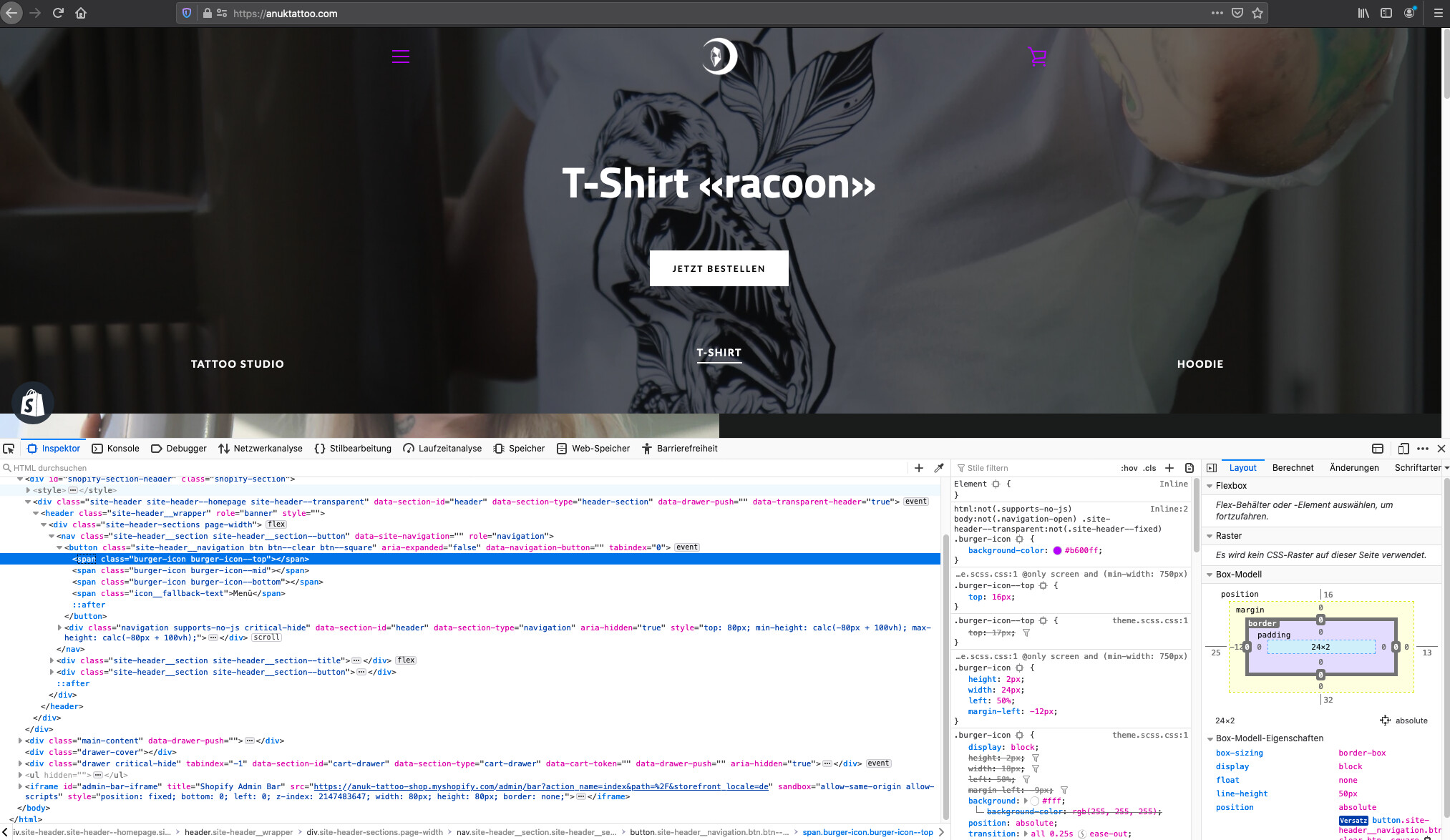Toggle the :hov pseudo-class panel
1450x840 pixels.
coord(1129,468)
